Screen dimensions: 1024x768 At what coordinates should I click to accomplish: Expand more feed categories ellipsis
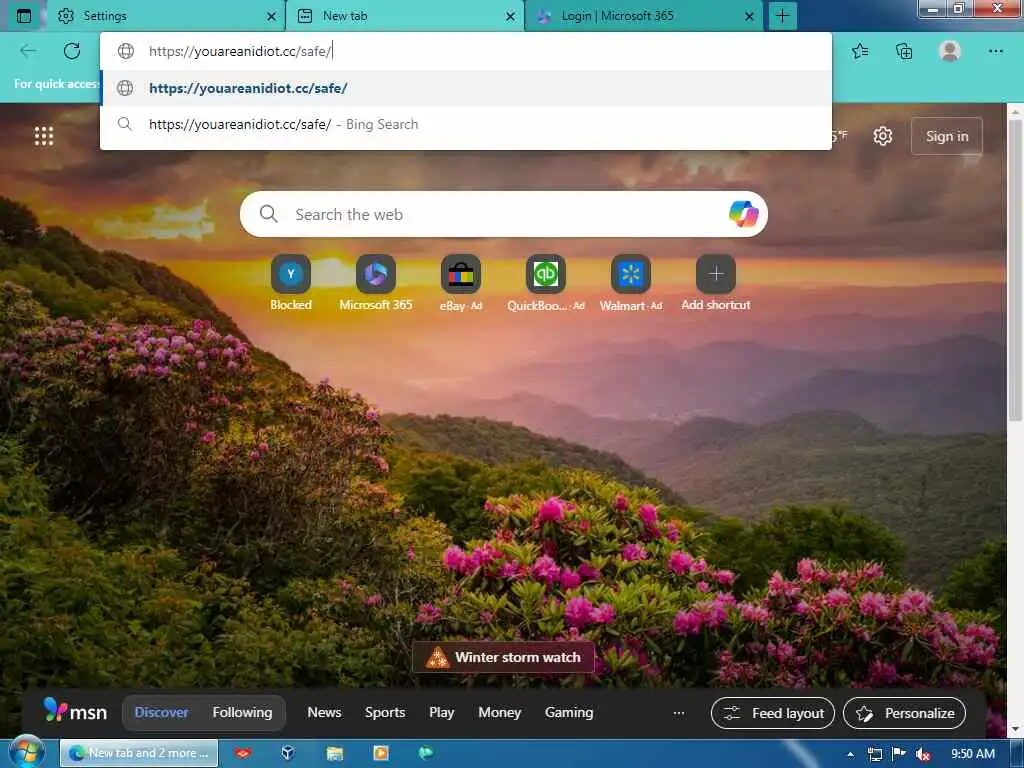pos(679,712)
